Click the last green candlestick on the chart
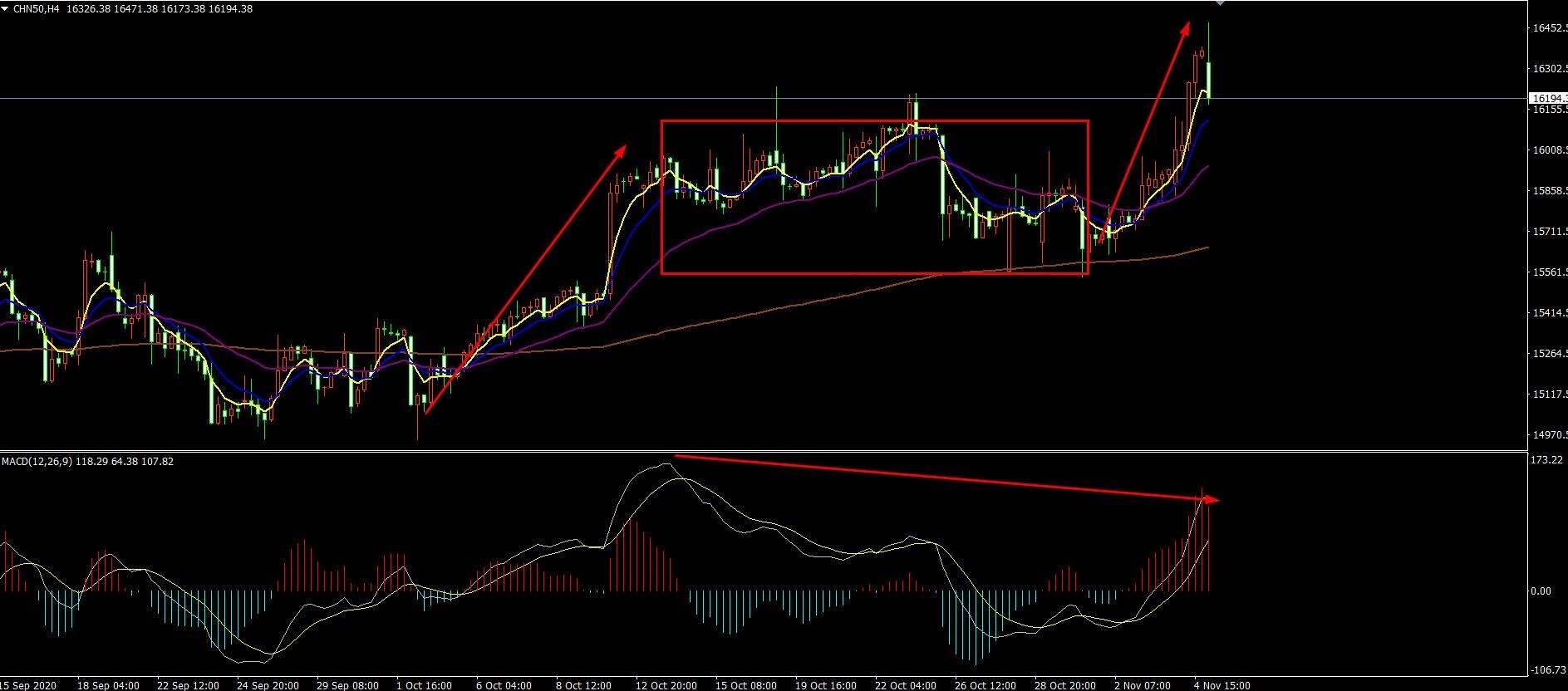1568x691 pixels. [1209, 79]
